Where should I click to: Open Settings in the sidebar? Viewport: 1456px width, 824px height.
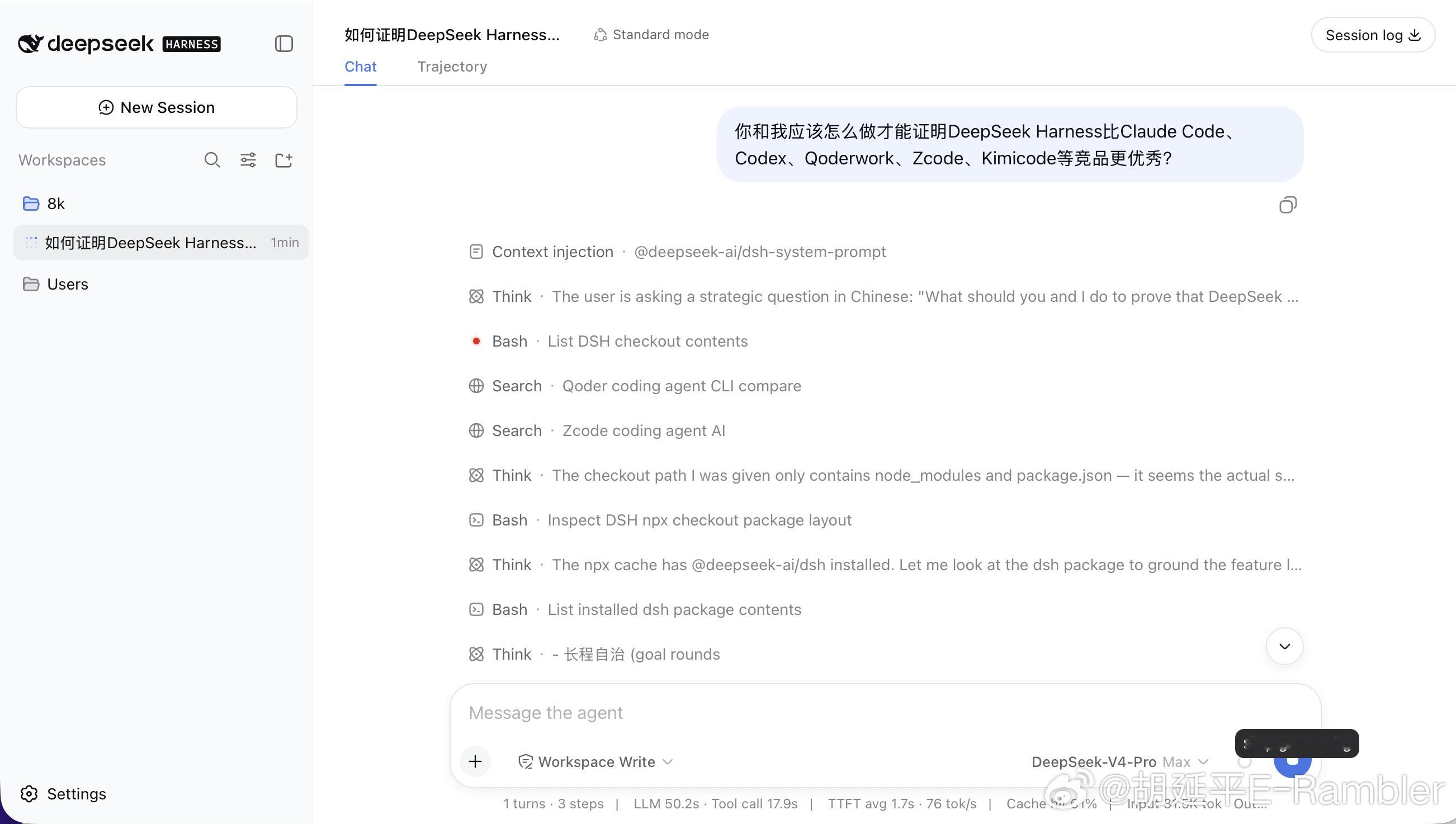(x=63, y=794)
